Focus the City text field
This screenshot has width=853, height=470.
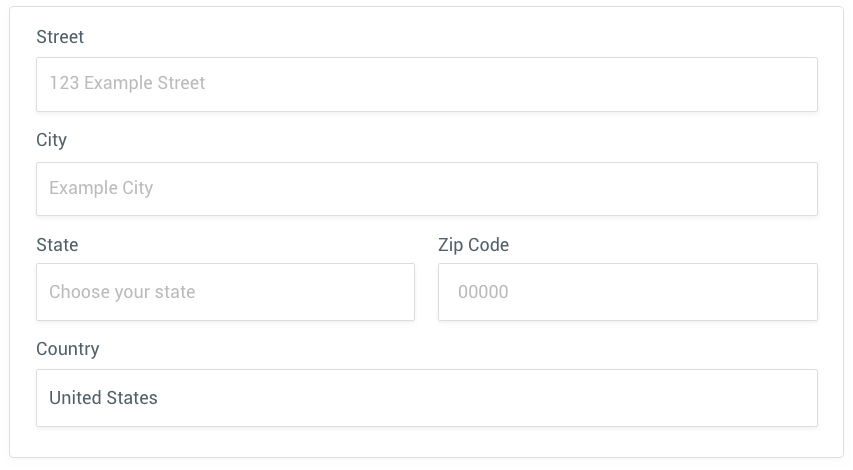click(426, 189)
